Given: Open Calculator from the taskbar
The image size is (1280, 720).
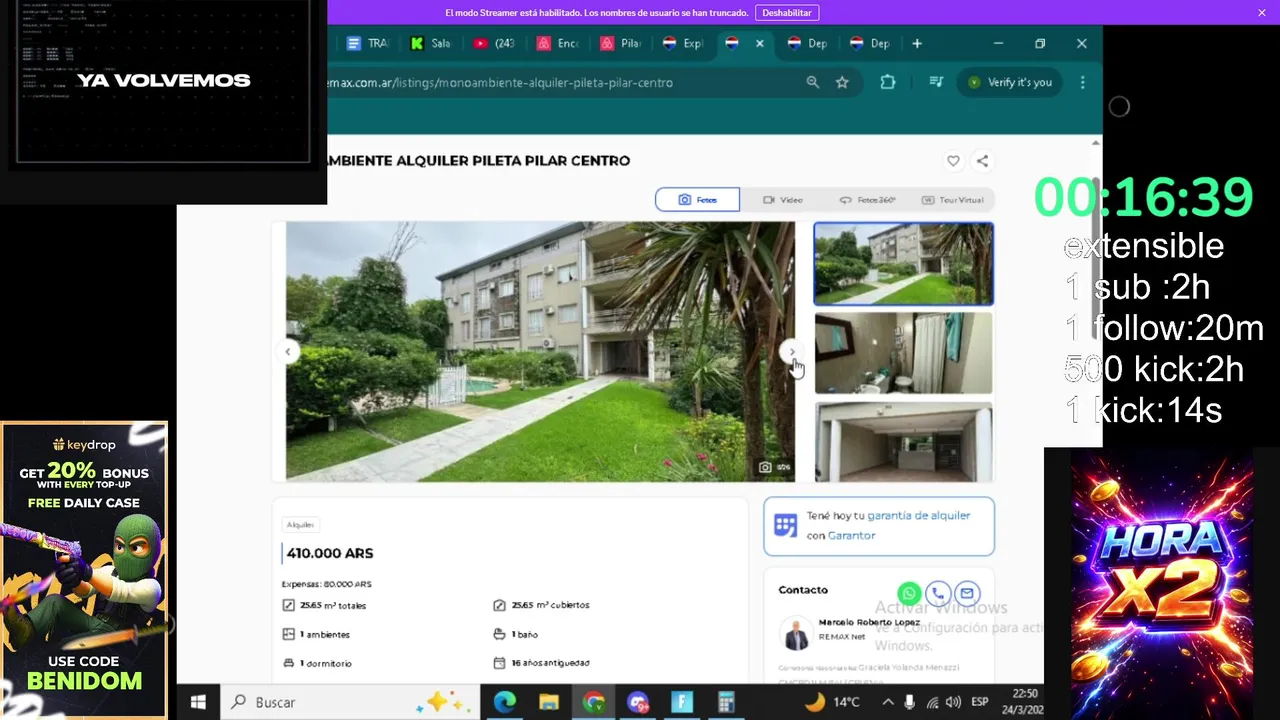Looking at the screenshot, I should [726, 702].
